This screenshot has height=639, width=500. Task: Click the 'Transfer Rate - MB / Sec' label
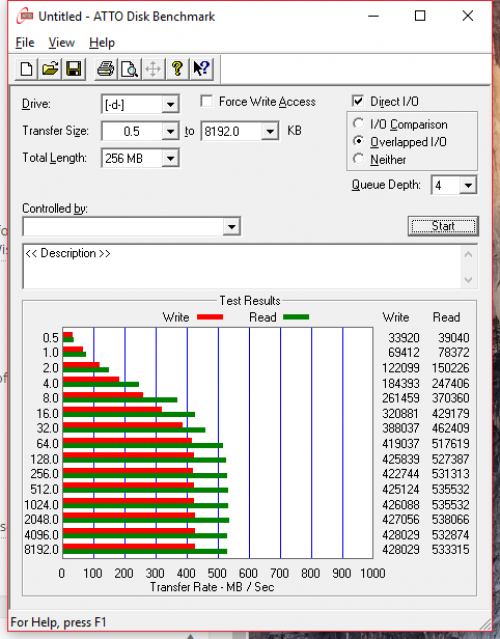[212, 587]
